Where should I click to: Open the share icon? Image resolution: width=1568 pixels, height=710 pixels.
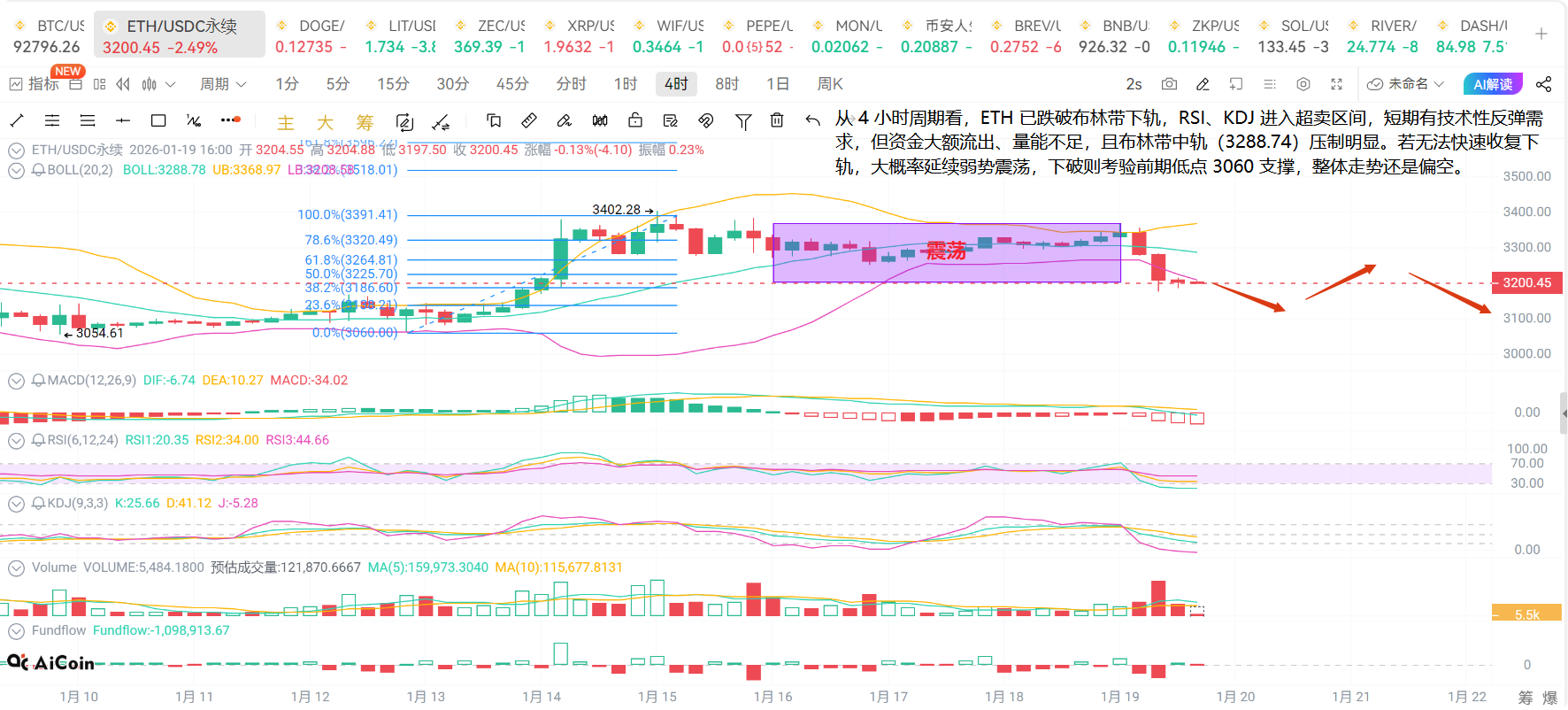[1543, 84]
